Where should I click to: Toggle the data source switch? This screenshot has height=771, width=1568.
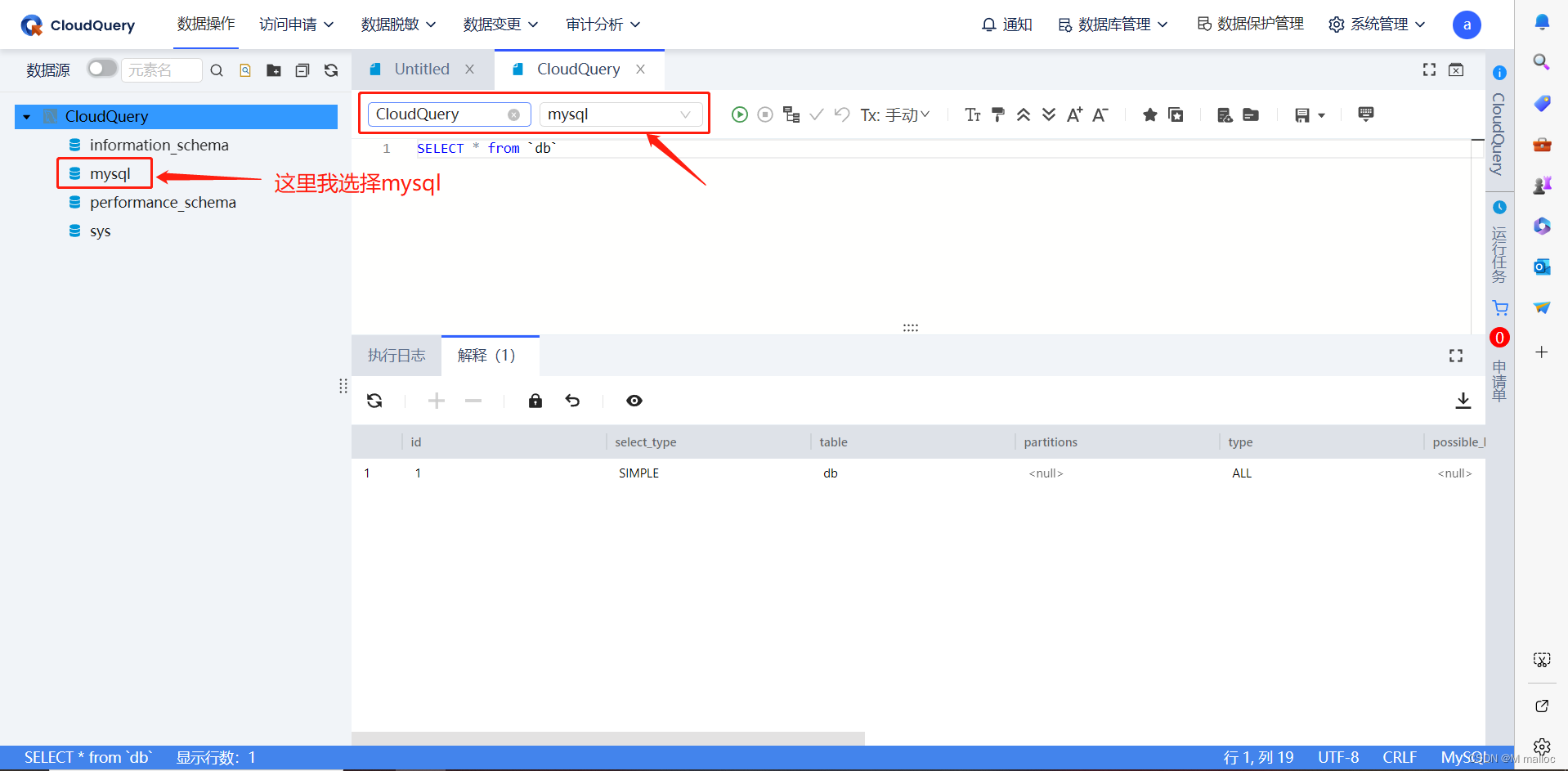pos(102,69)
